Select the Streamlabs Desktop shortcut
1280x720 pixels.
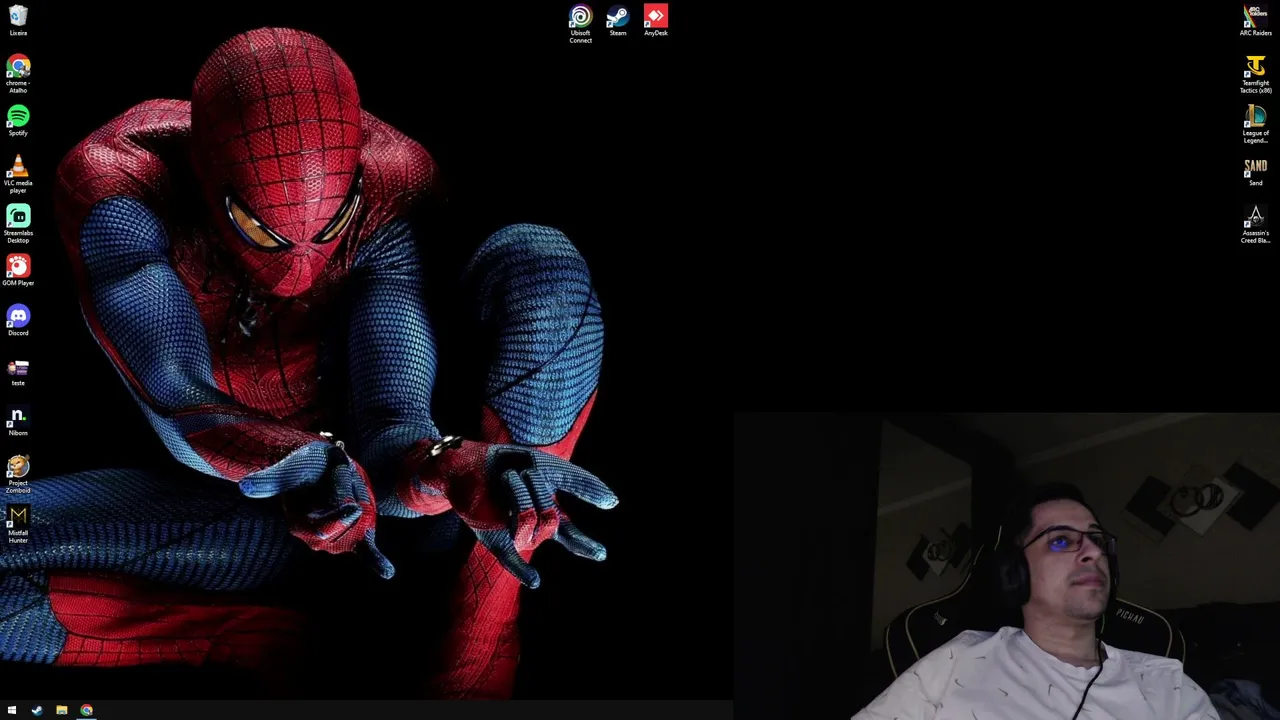pyautogui.click(x=18, y=224)
